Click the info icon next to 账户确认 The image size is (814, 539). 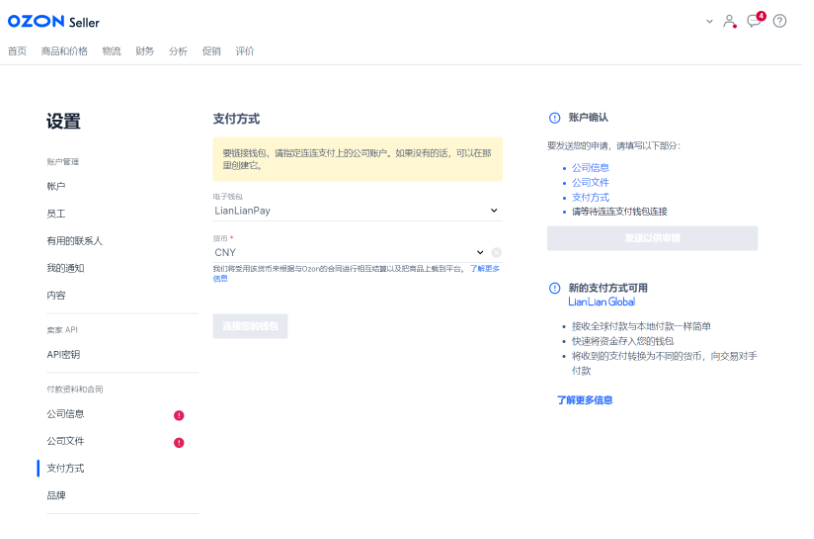(x=554, y=118)
